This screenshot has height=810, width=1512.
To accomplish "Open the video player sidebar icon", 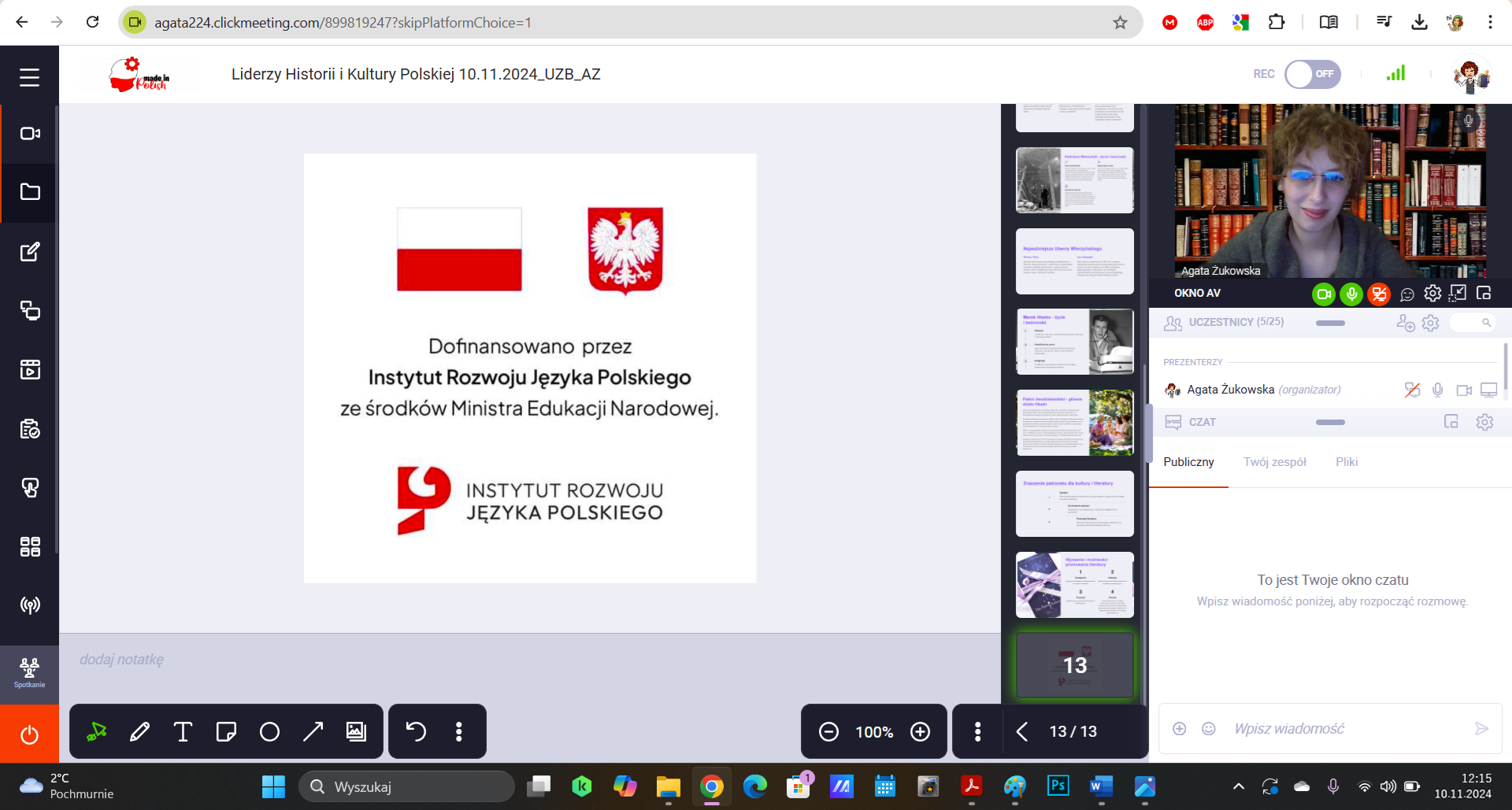I will click(x=29, y=369).
